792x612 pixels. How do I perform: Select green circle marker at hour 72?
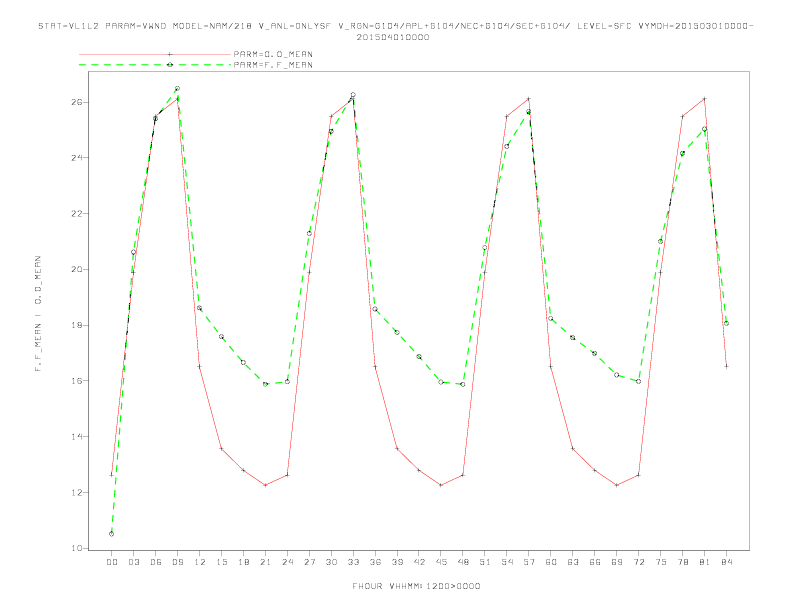point(638,381)
